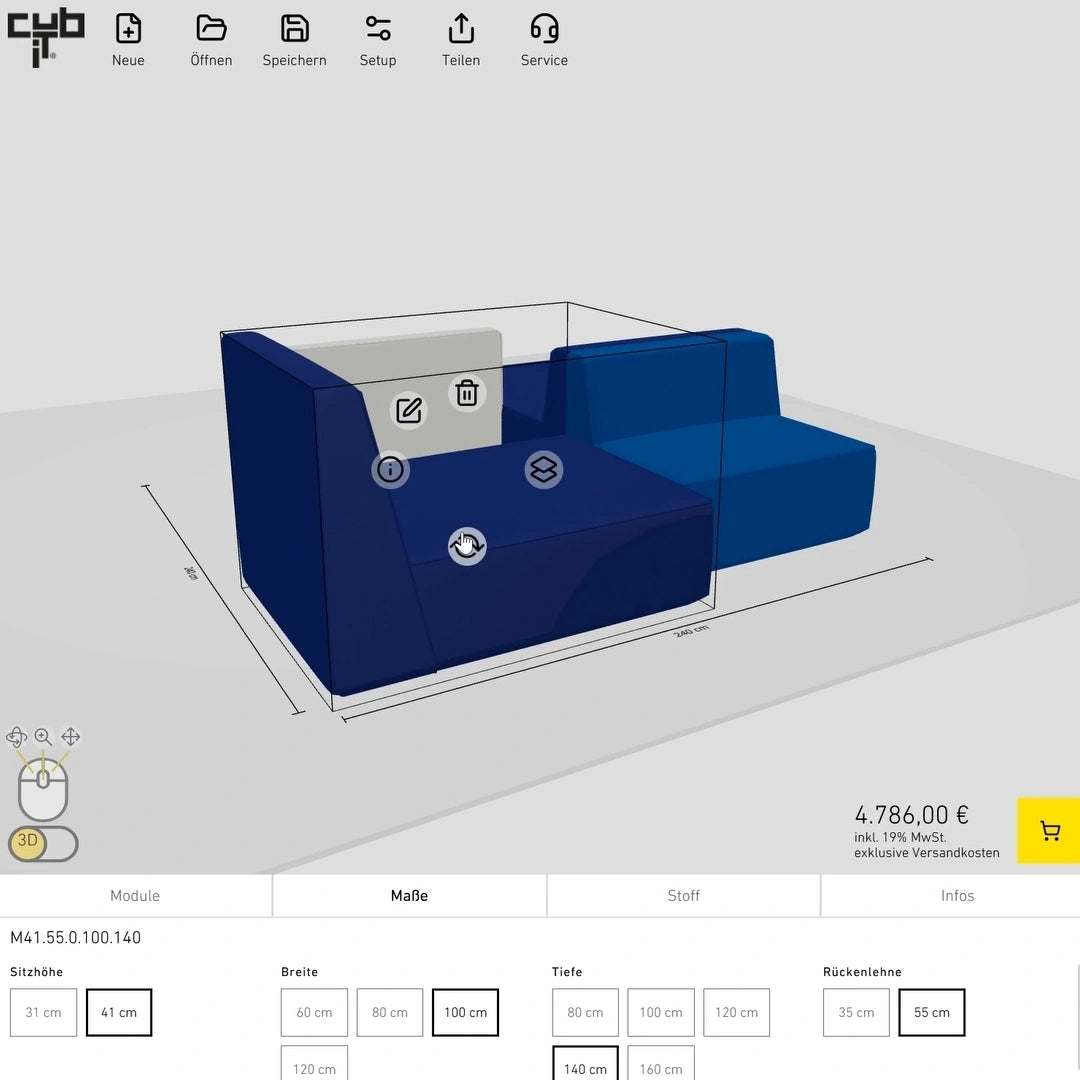
Task: Click the edit pencil icon on sofa
Action: [x=408, y=411]
